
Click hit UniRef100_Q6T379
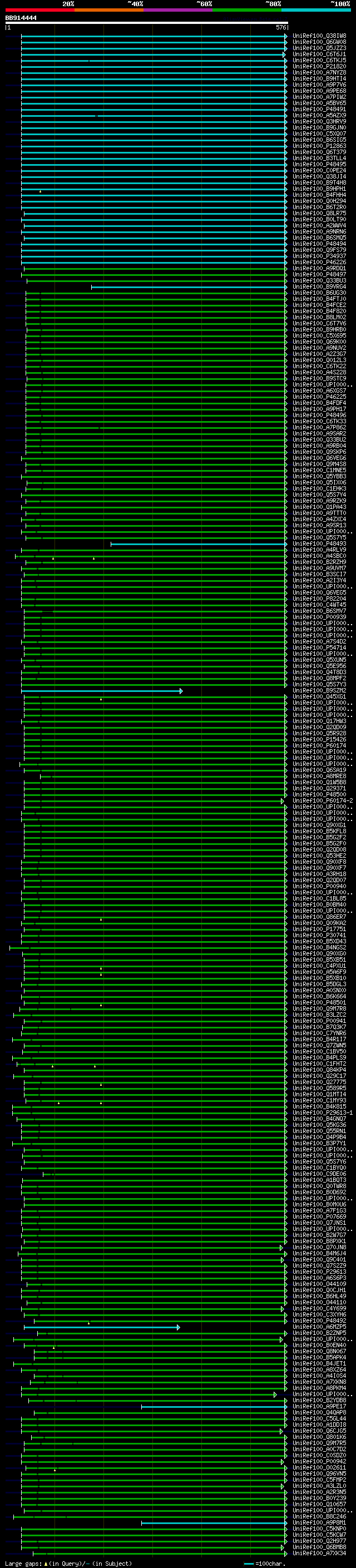319,152
